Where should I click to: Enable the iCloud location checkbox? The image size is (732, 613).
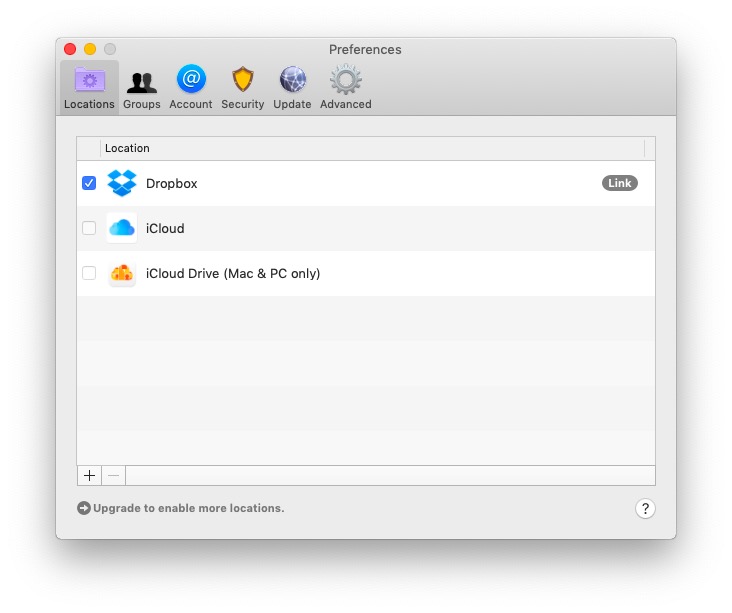[x=89, y=228]
